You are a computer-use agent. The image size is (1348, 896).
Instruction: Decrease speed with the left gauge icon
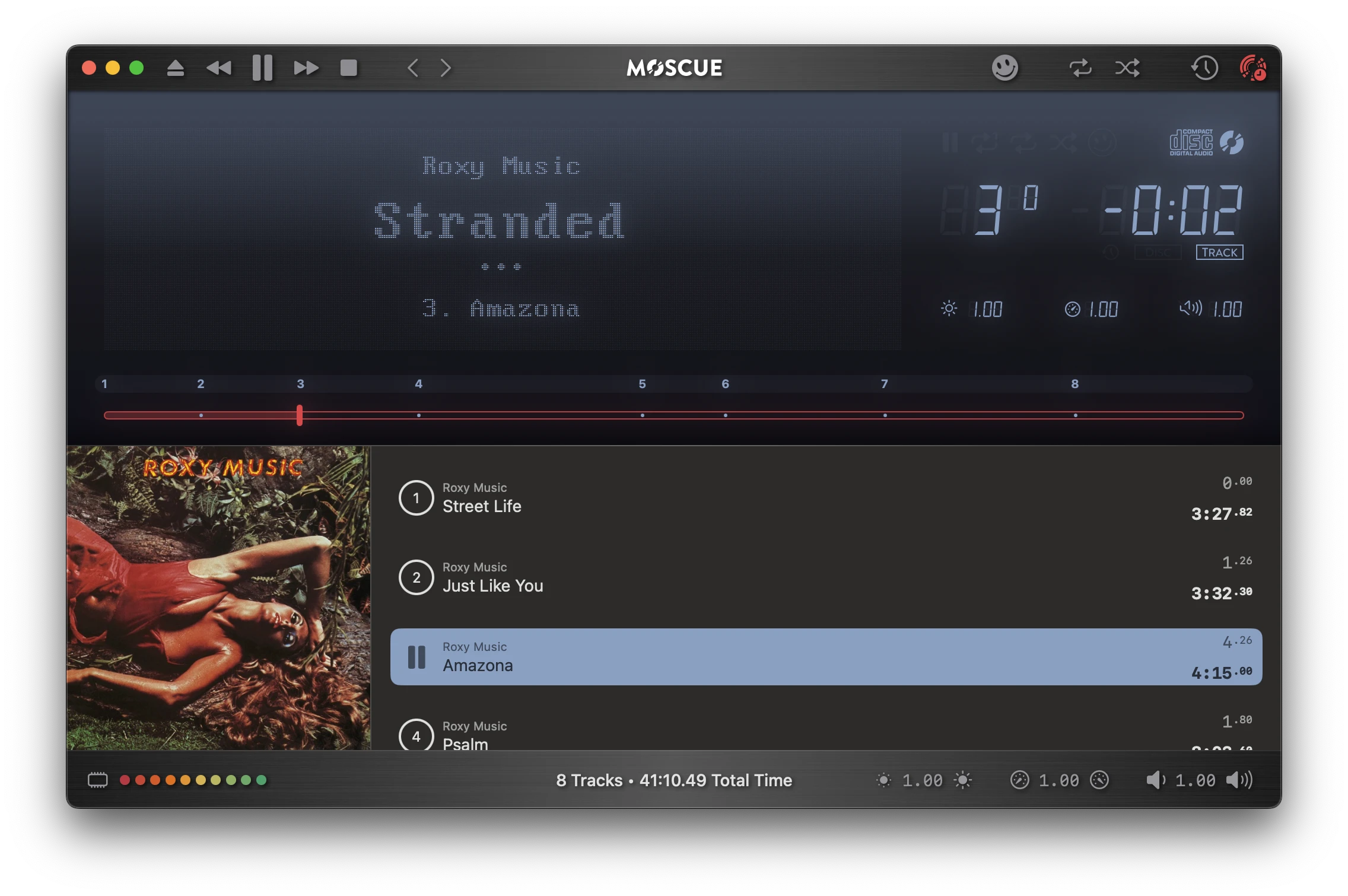tap(1019, 780)
